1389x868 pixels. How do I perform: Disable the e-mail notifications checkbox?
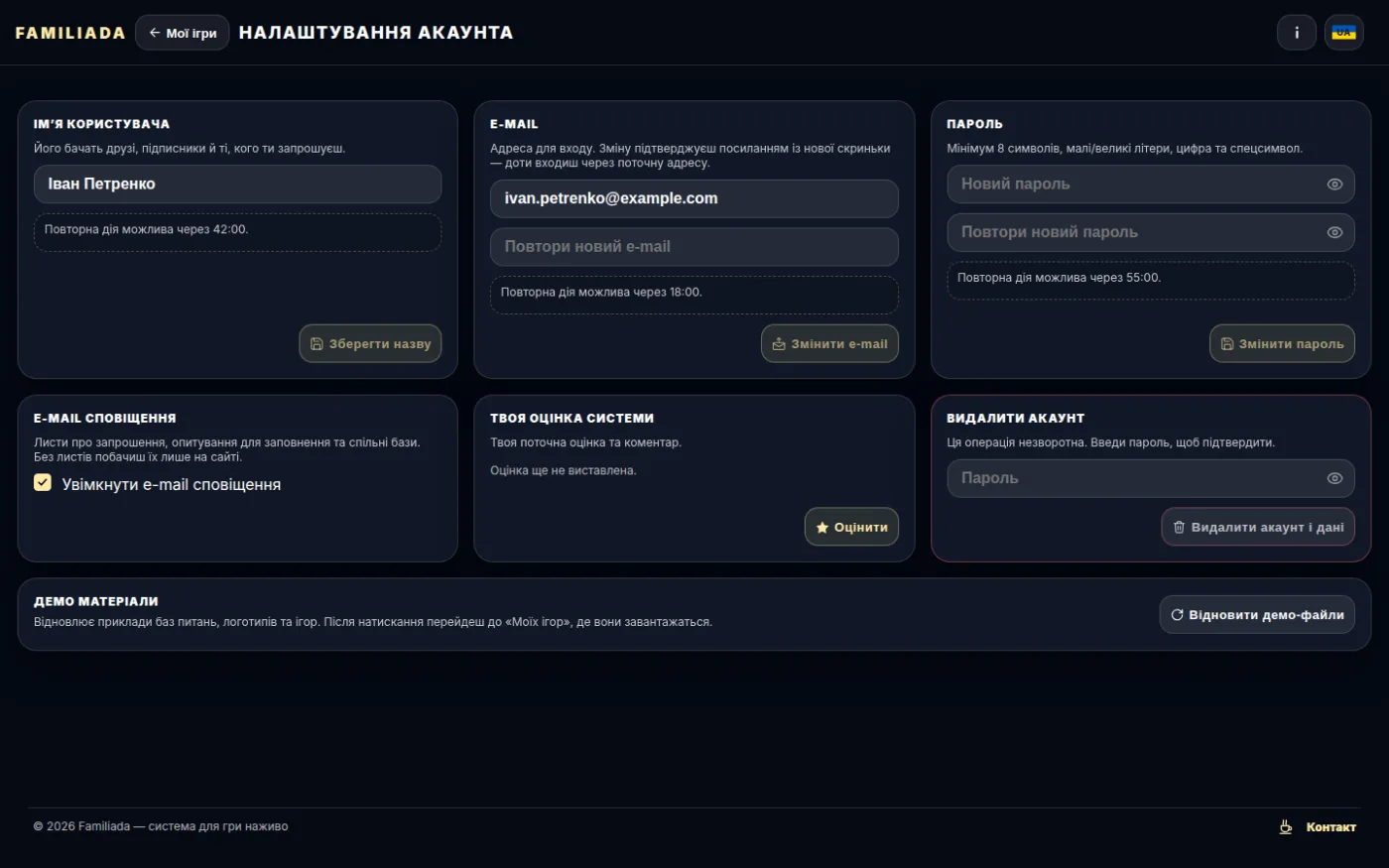pos(43,483)
